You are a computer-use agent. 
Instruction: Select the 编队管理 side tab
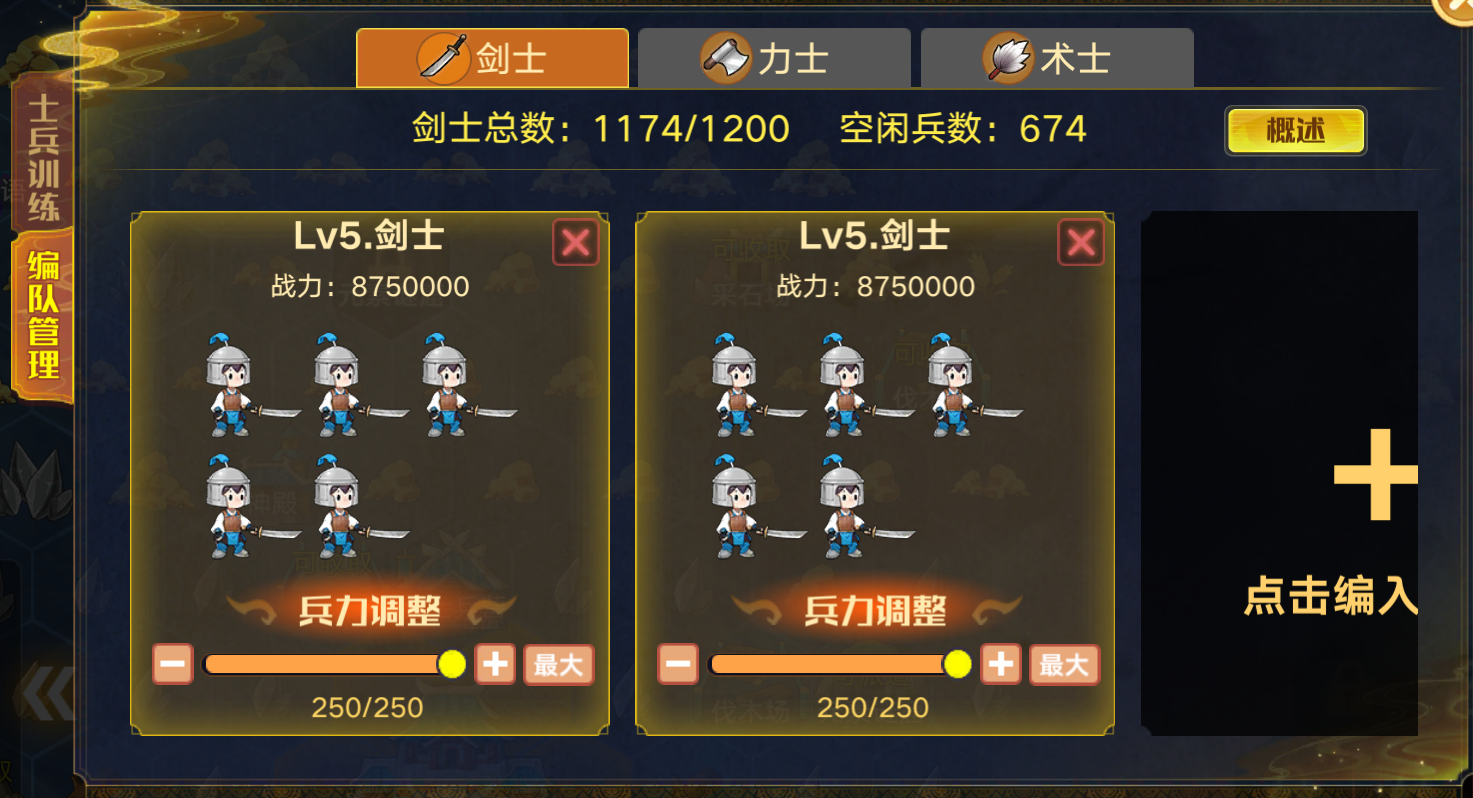pyautogui.click(x=43, y=315)
